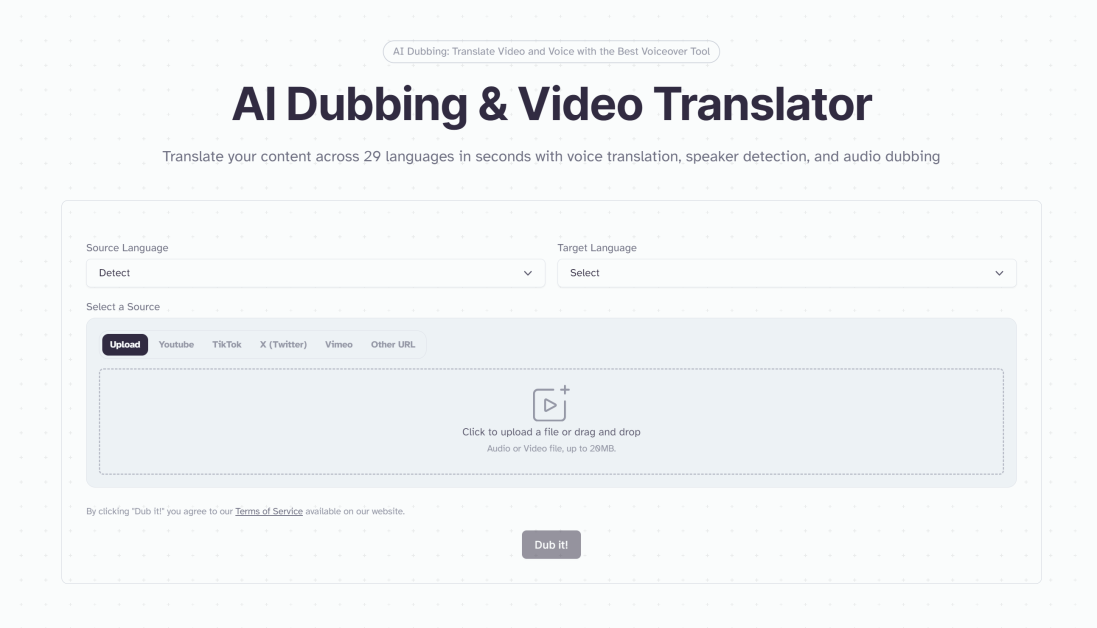Open the Target Language dropdown showing Select
1097x628 pixels.
(786, 273)
